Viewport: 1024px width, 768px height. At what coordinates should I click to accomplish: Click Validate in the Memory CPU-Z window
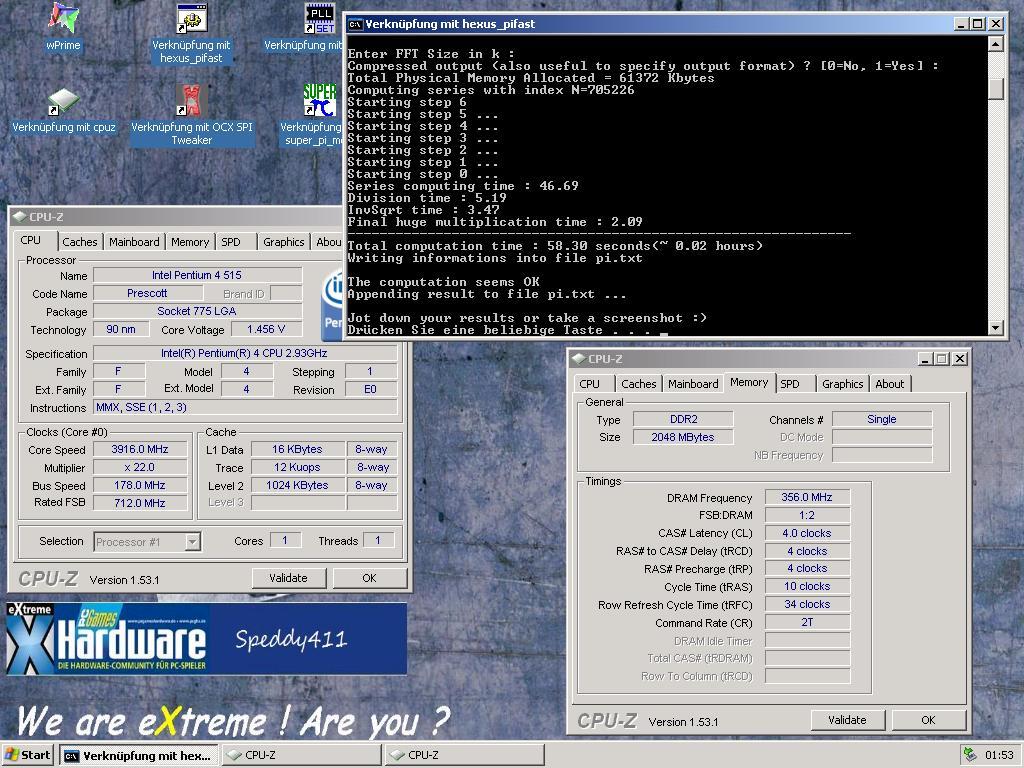(x=847, y=720)
